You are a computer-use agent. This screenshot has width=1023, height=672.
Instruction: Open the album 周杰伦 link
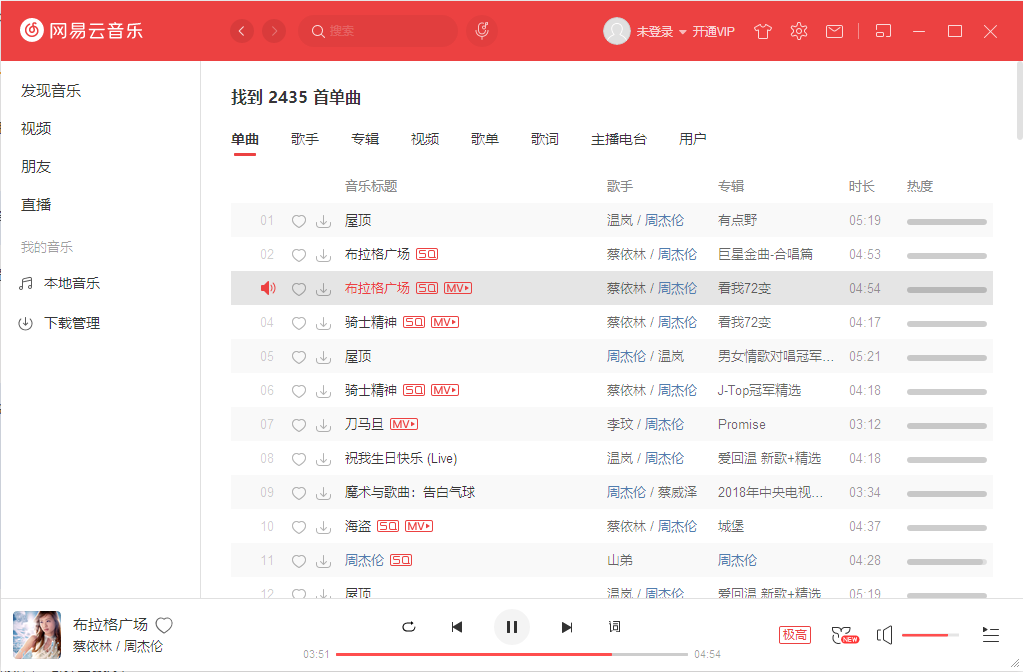coord(737,560)
